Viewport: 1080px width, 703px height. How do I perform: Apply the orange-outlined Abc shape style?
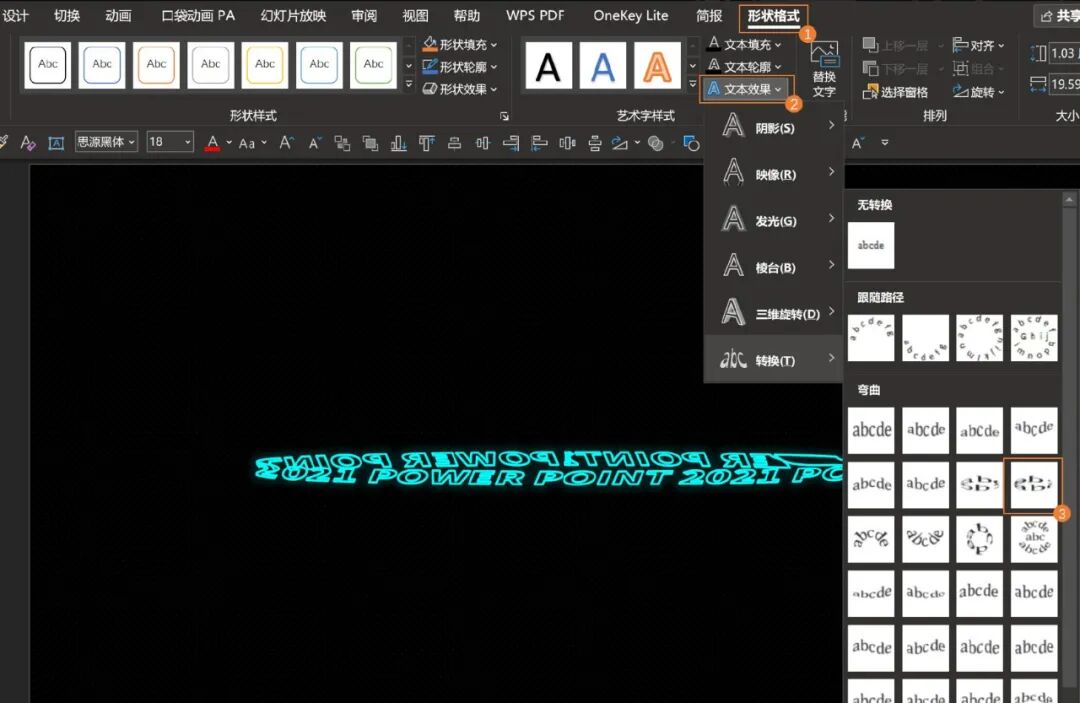pos(156,65)
